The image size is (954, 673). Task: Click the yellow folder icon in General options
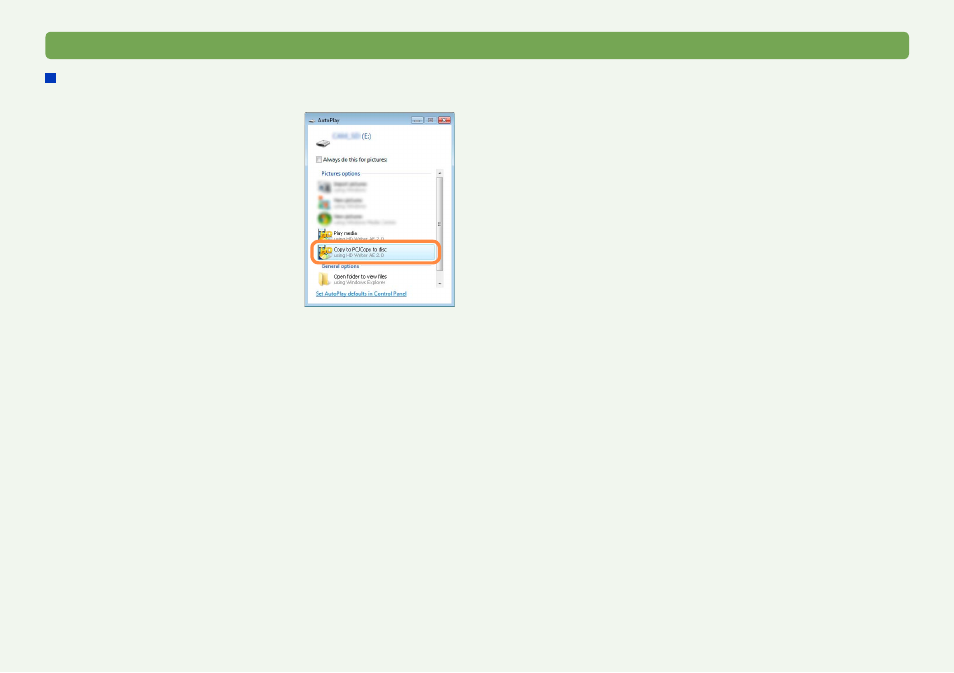324,279
